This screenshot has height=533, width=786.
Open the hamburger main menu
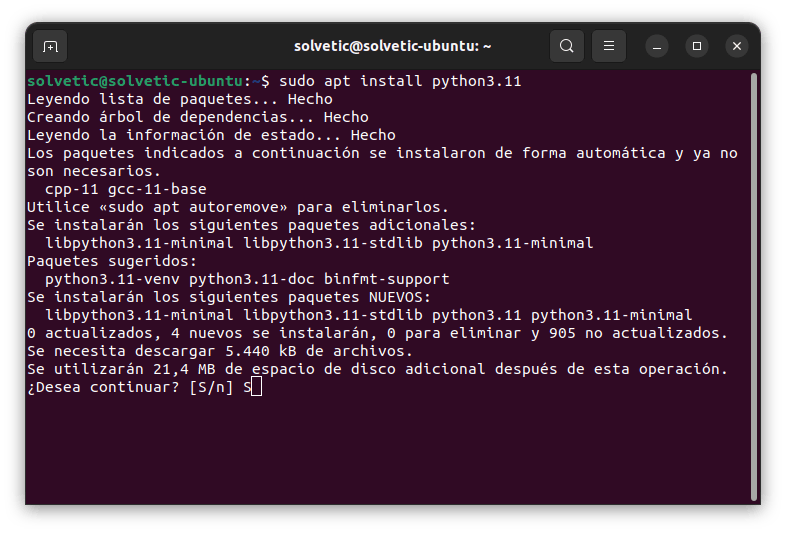click(608, 46)
